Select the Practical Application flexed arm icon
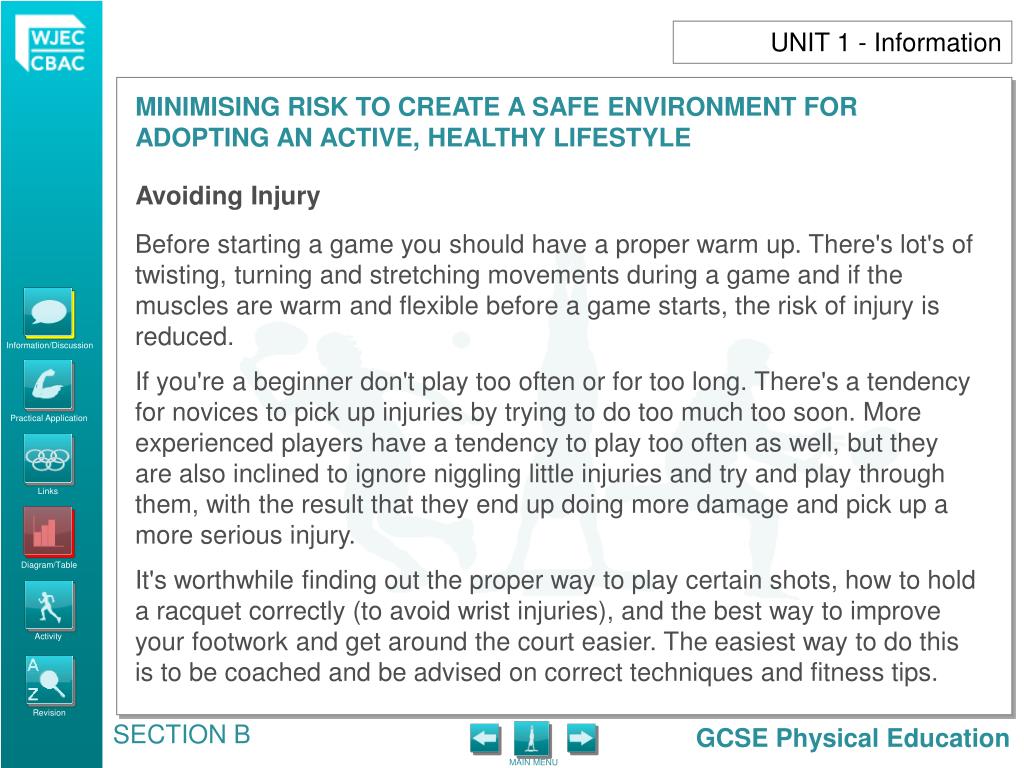Screen dimensions: 1024x768 (x=49, y=385)
